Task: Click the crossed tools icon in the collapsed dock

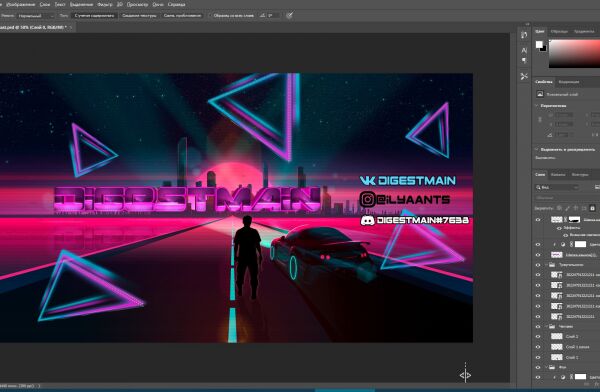Action: tap(524, 77)
